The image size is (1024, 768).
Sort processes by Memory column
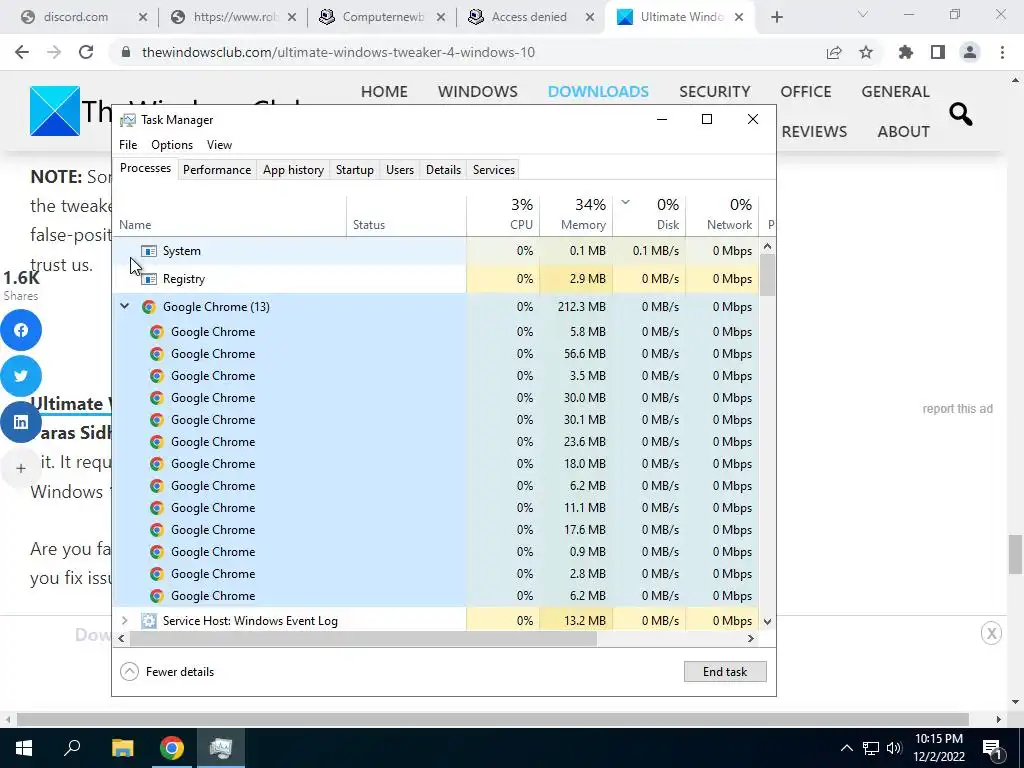(x=576, y=216)
